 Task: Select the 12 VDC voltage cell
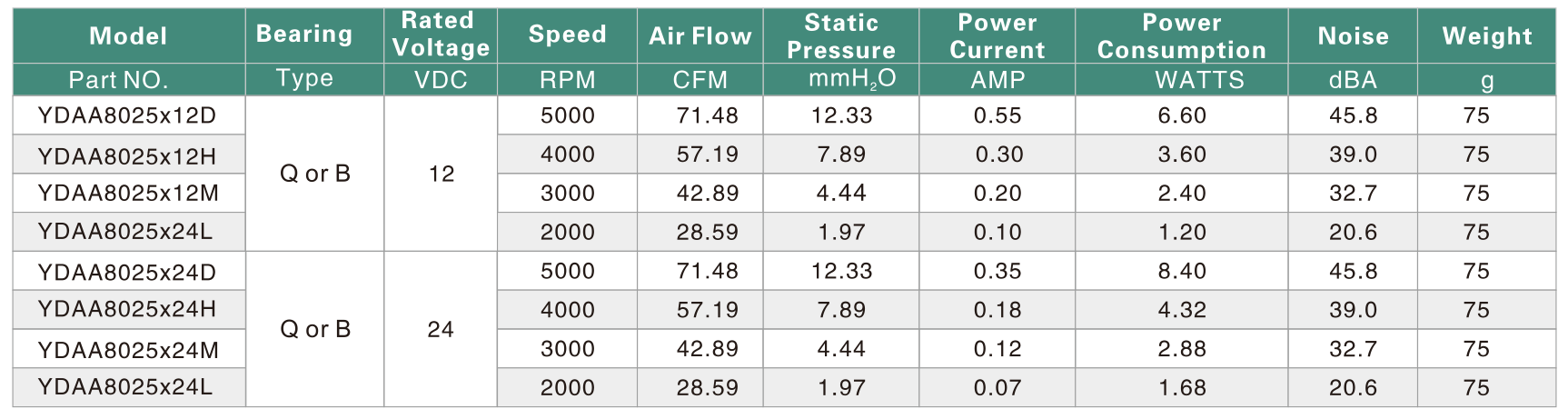[x=441, y=174]
